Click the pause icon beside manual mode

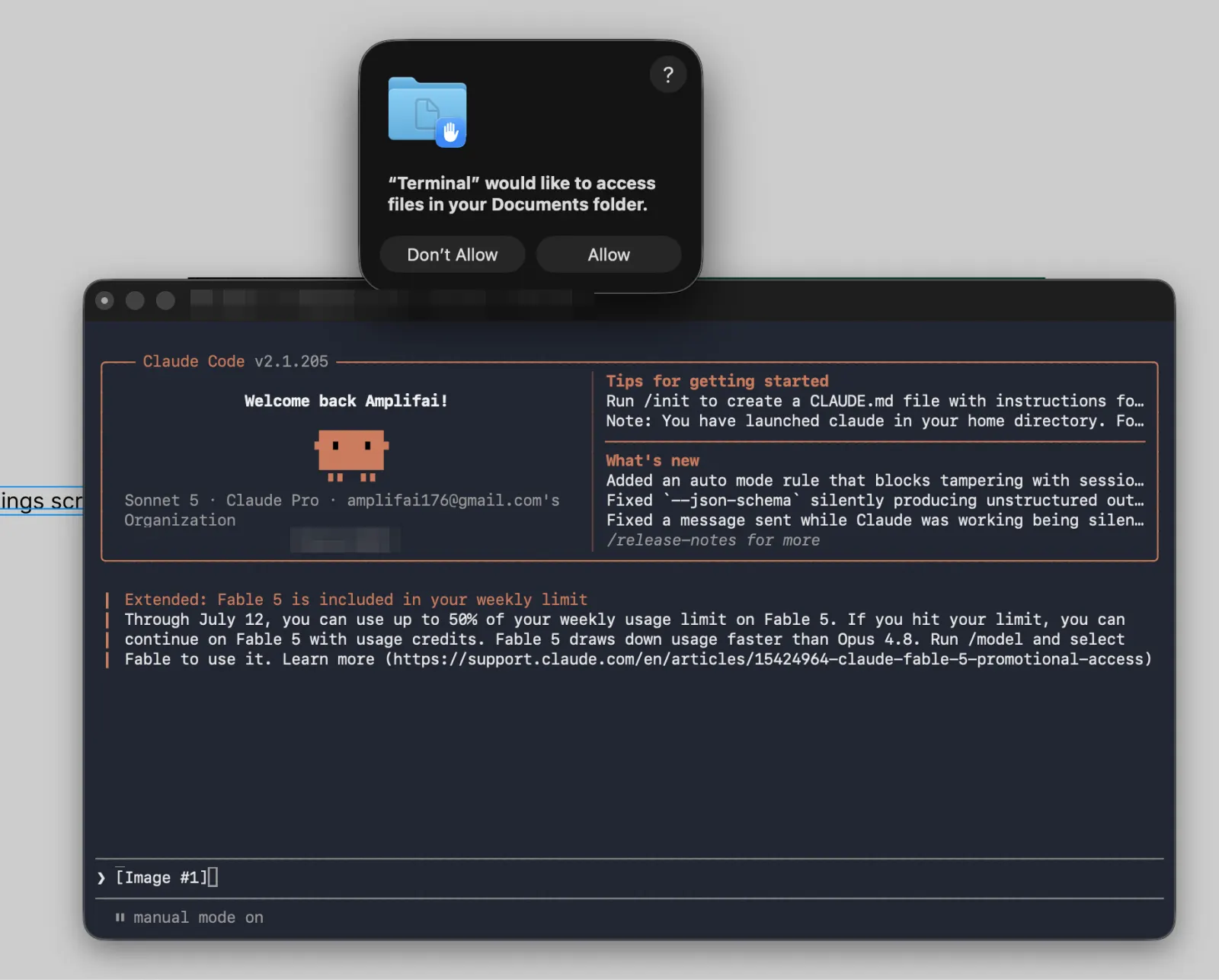pos(120,918)
